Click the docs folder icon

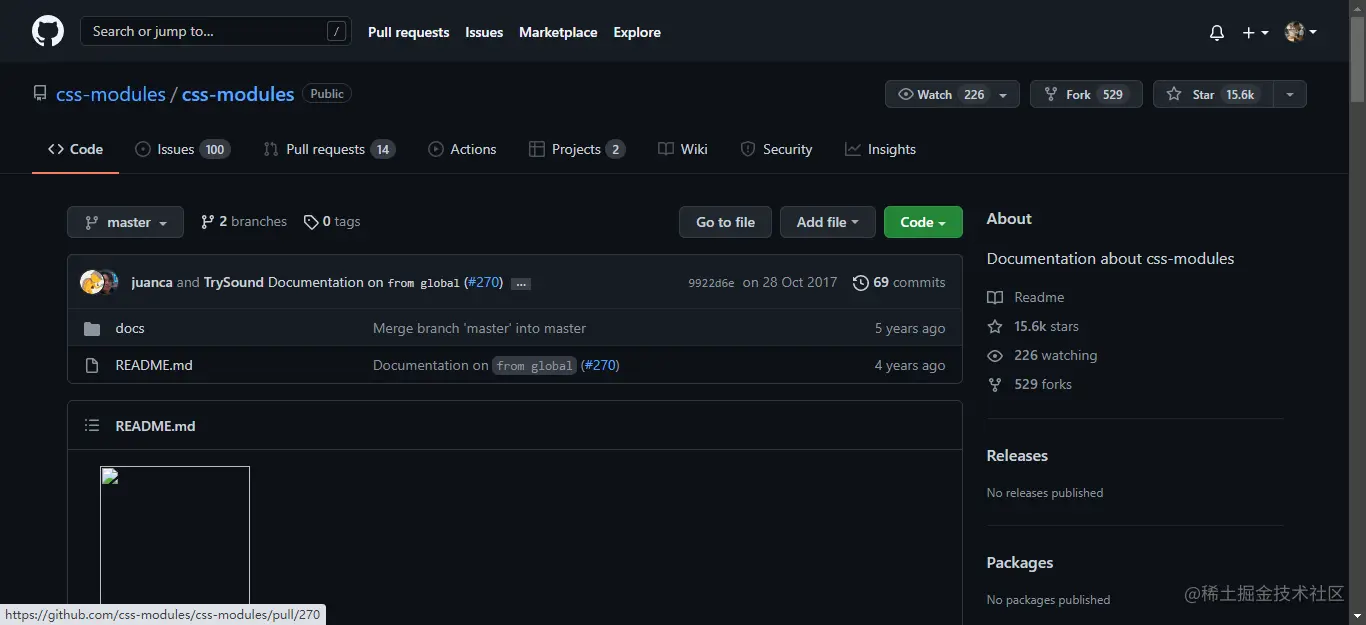click(92, 328)
